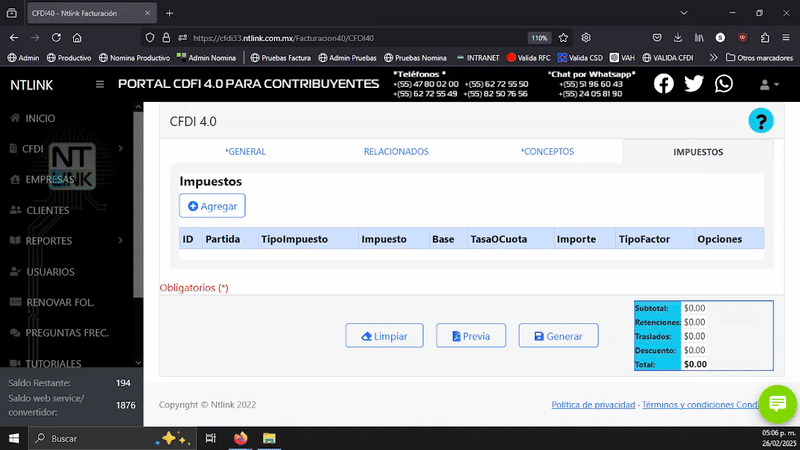Open EMPRESAS in the sidebar
The height and width of the screenshot is (450, 800).
pyautogui.click(x=42, y=180)
